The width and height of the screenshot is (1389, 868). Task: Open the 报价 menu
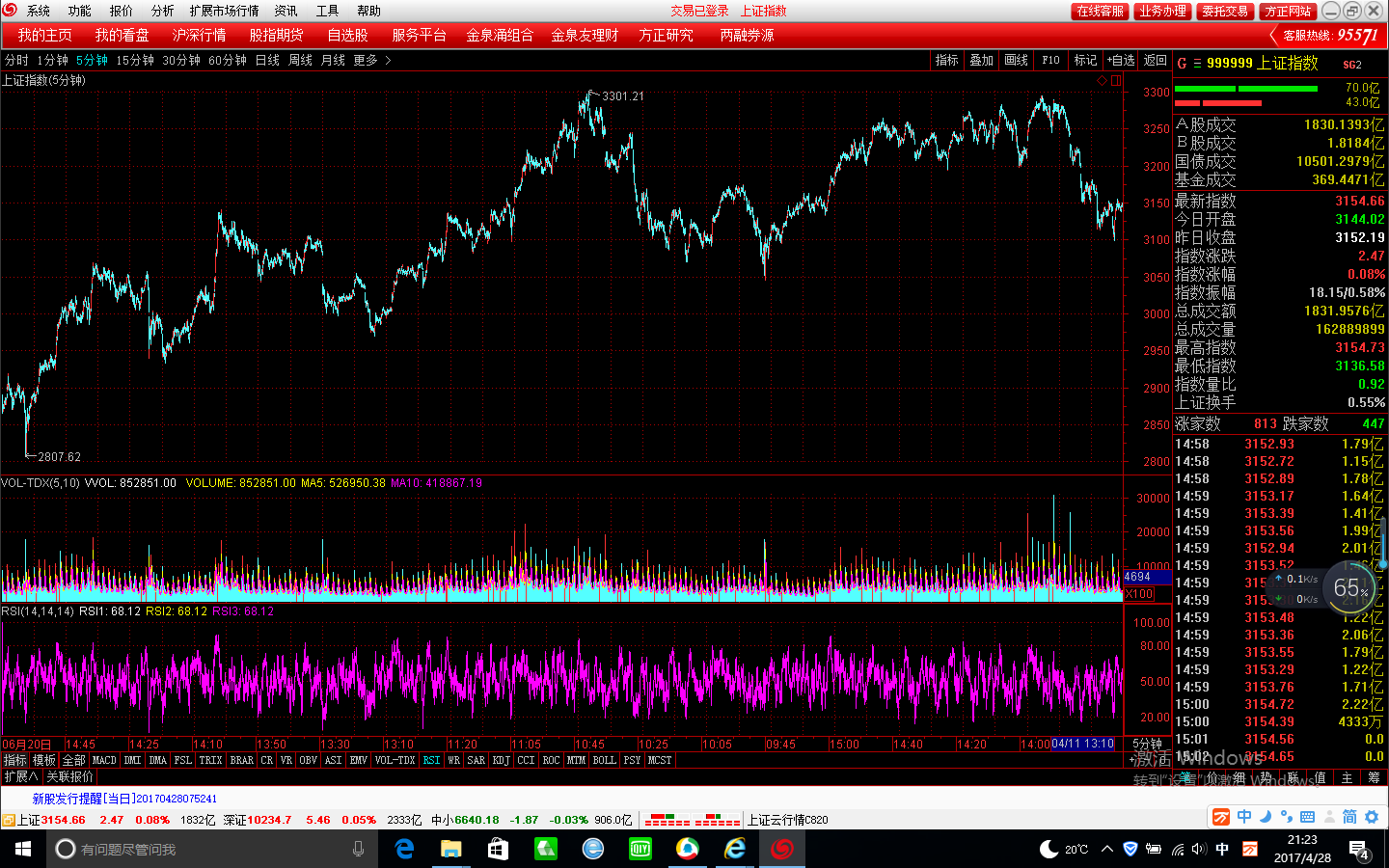pyautogui.click(x=122, y=11)
